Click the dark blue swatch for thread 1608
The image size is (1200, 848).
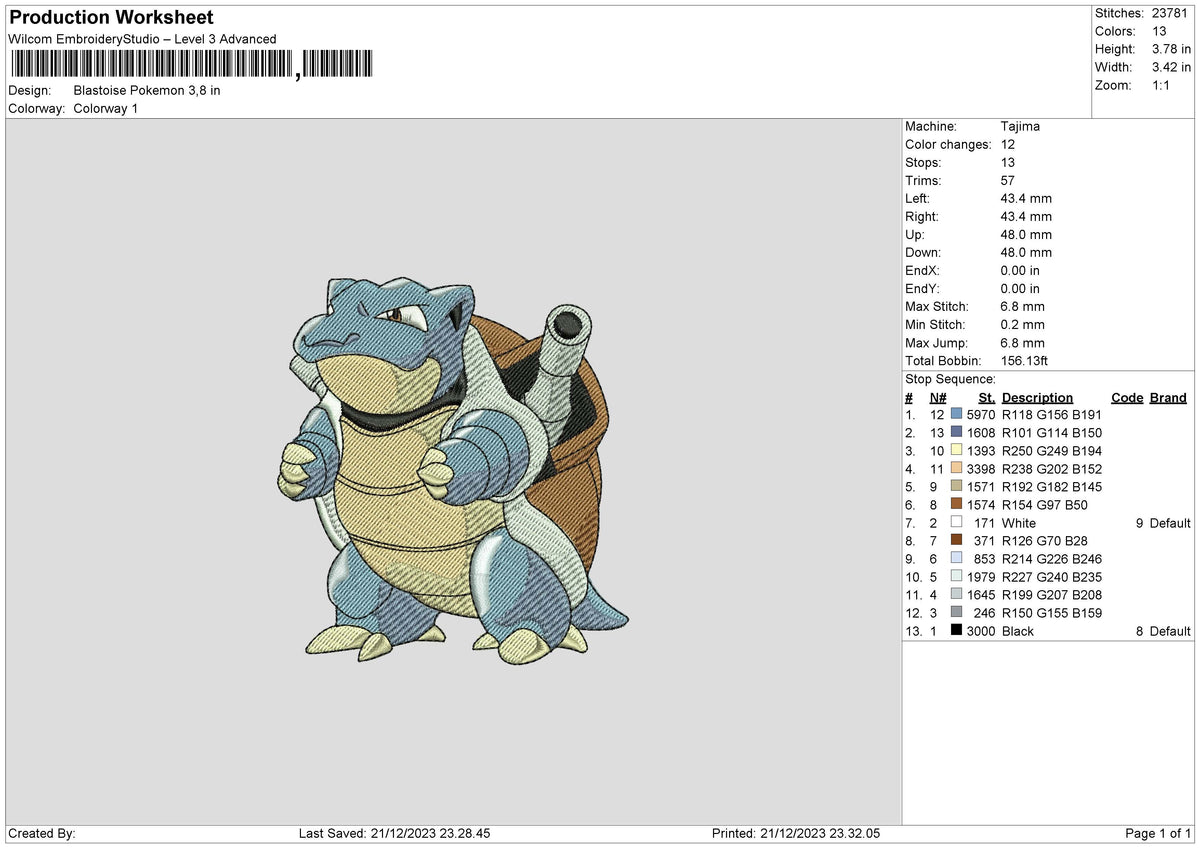(957, 432)
